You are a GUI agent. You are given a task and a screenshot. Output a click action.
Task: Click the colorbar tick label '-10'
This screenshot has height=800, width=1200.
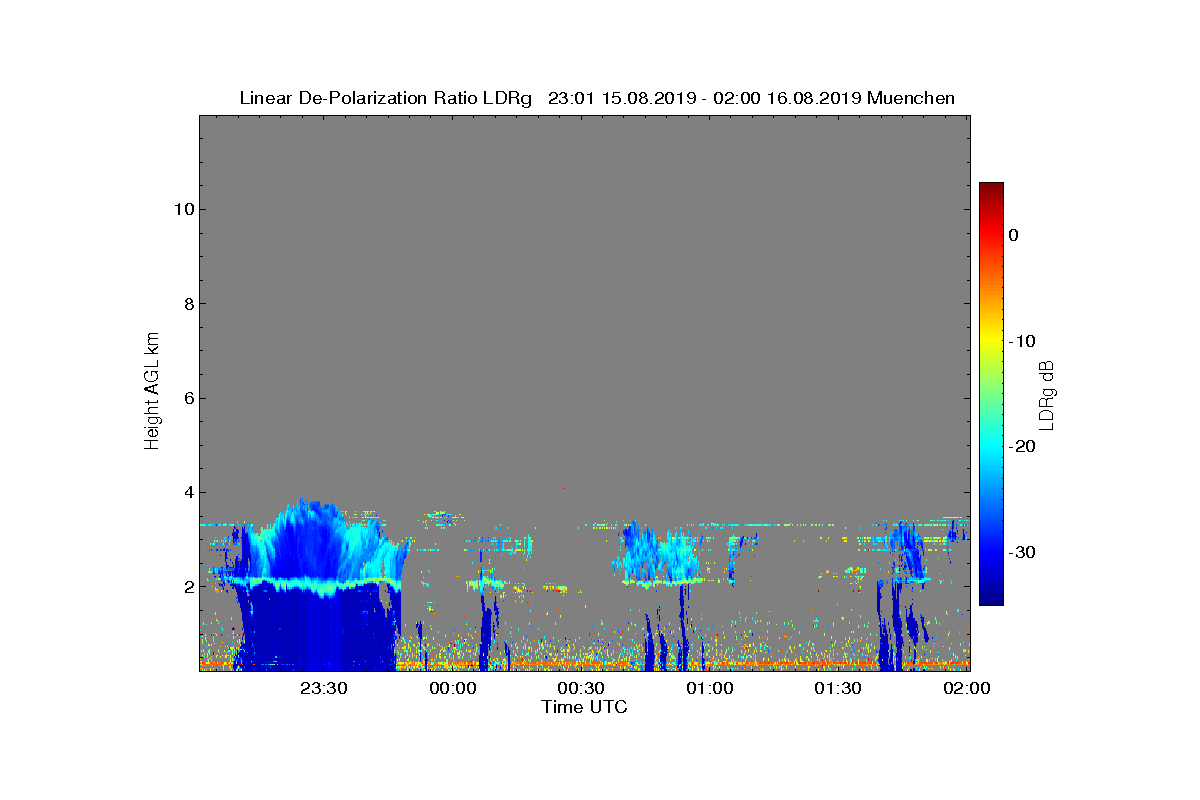[x=1021, y=341]
